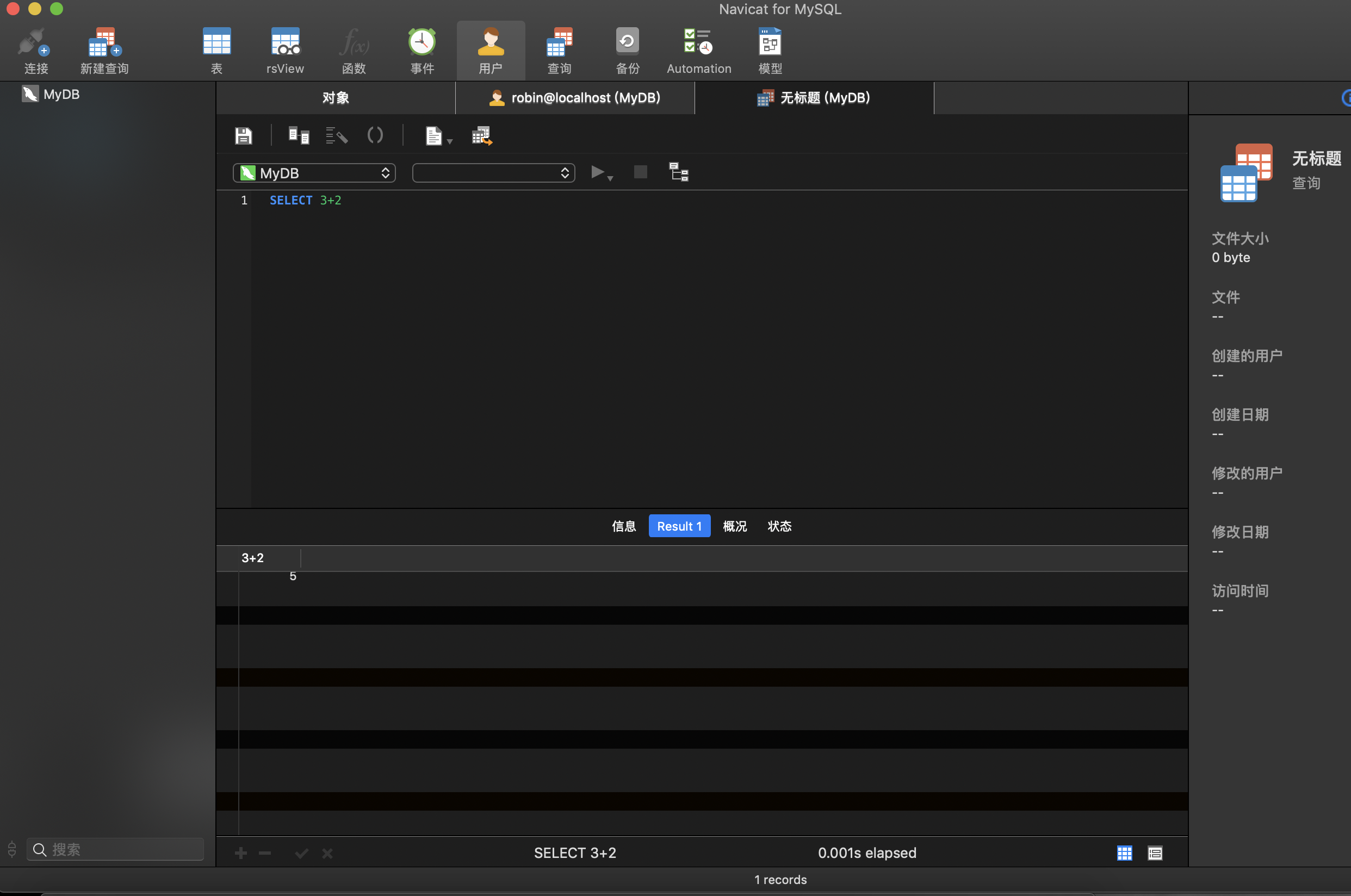Open the 模型 (Model) section
Image resolution: width=1351 pixels, height=896 pixels.
(x=770, y=50)
